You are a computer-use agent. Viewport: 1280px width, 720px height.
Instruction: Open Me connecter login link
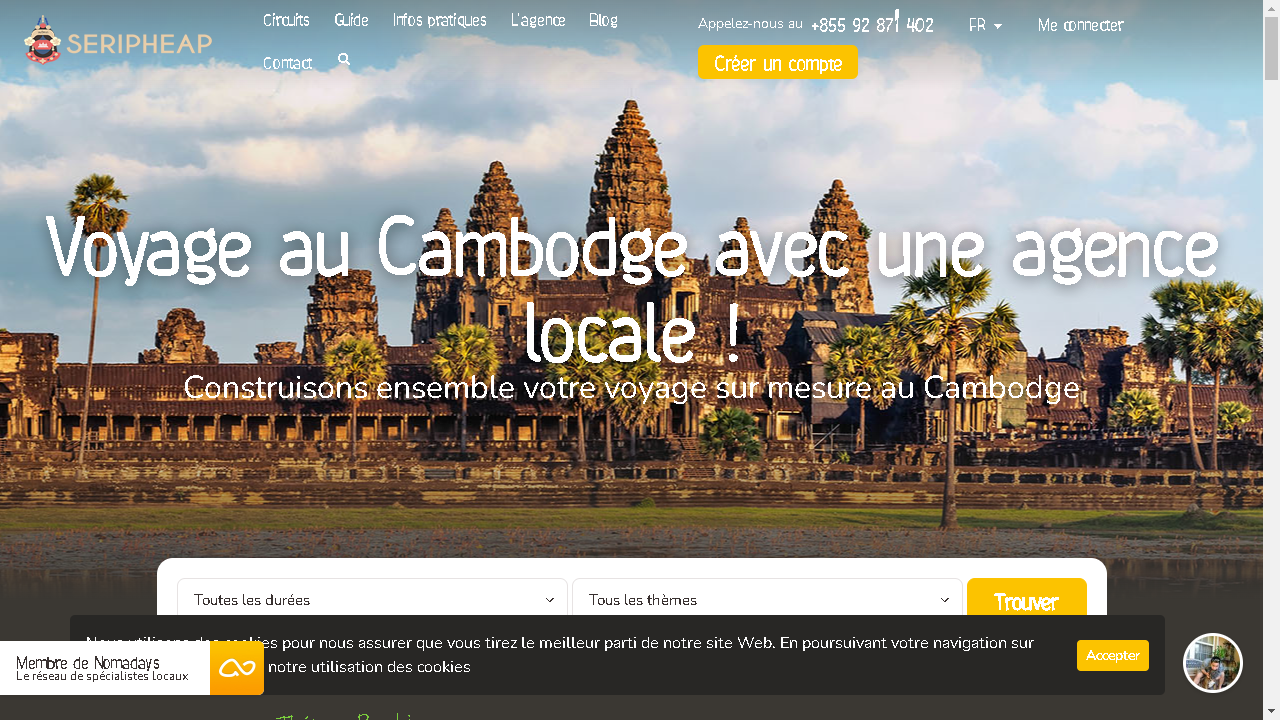[1080, 25]
